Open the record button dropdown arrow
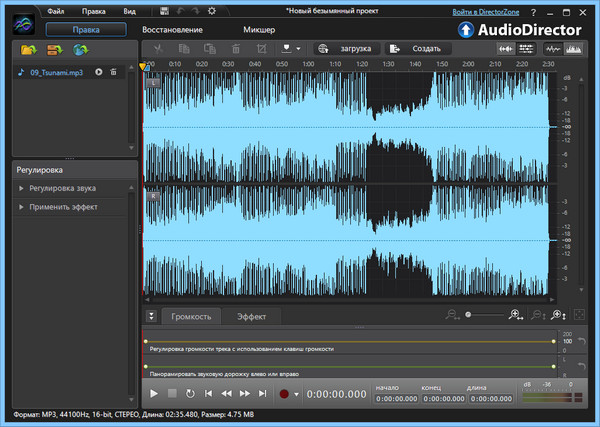 297,394
